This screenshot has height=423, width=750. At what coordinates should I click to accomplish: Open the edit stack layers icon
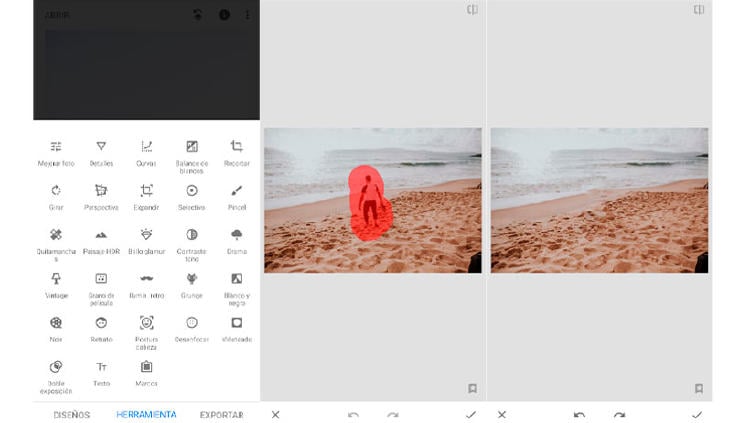pos(200,15)
